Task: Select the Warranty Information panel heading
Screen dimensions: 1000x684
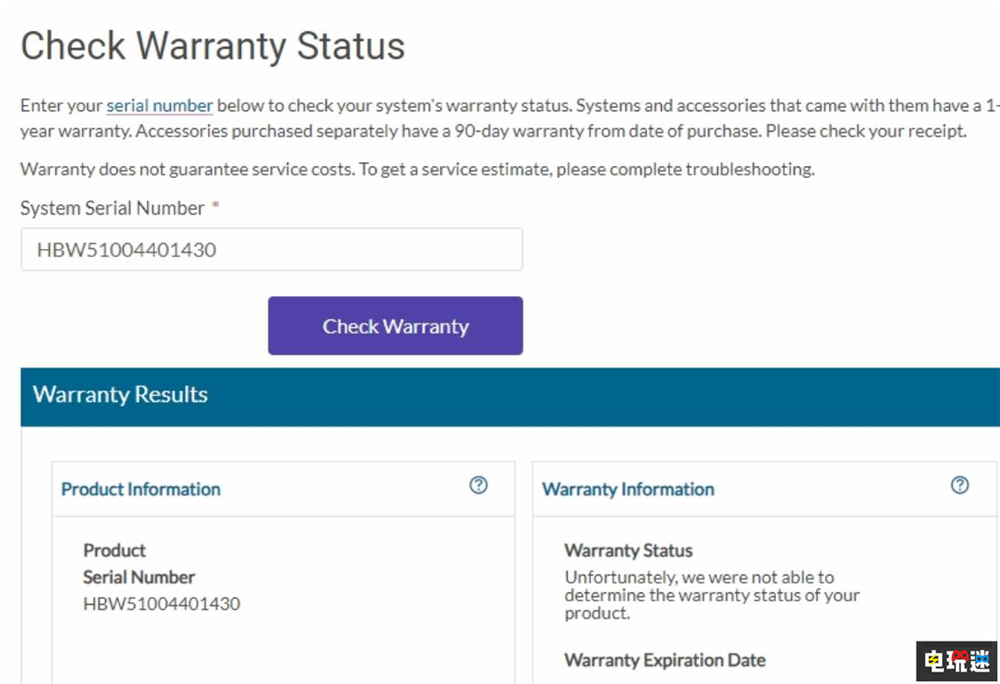Action: pos(628,489)
